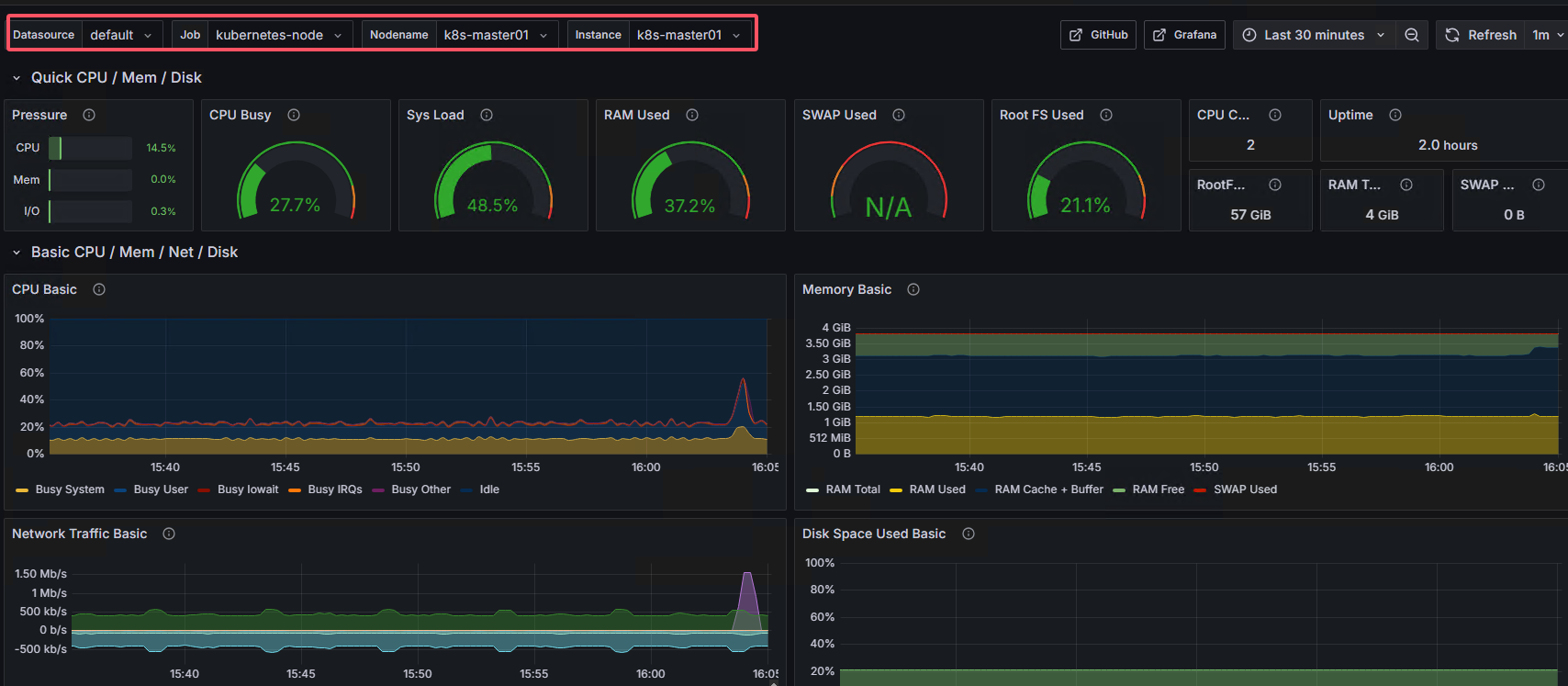Click the RAM Cache + Buffer legend swatch
The width and height of the screenshot is (1568, 686).
[982, 490]
